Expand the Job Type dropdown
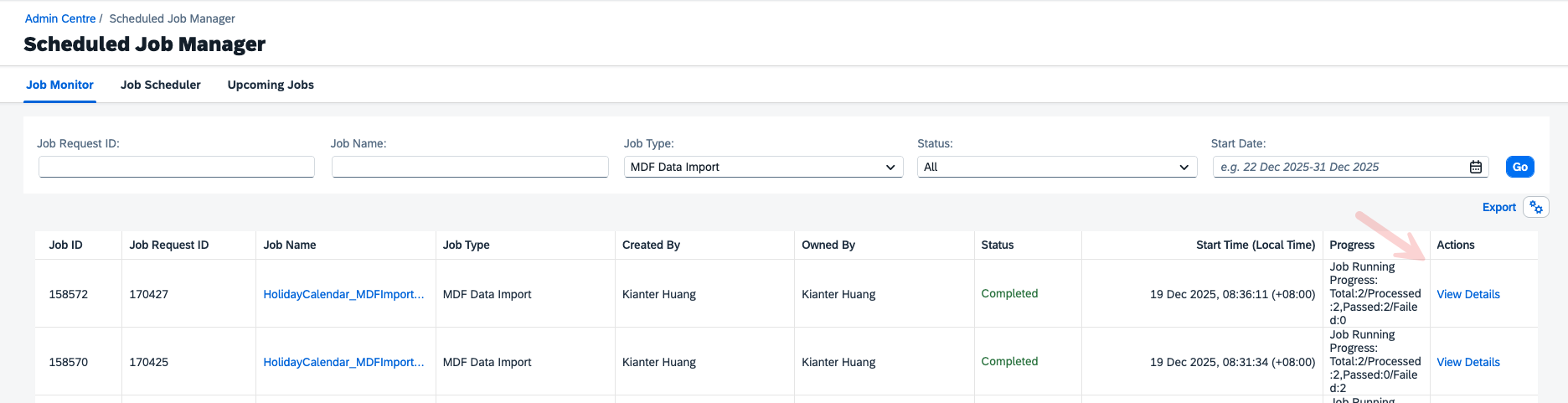 pos(763,167)
